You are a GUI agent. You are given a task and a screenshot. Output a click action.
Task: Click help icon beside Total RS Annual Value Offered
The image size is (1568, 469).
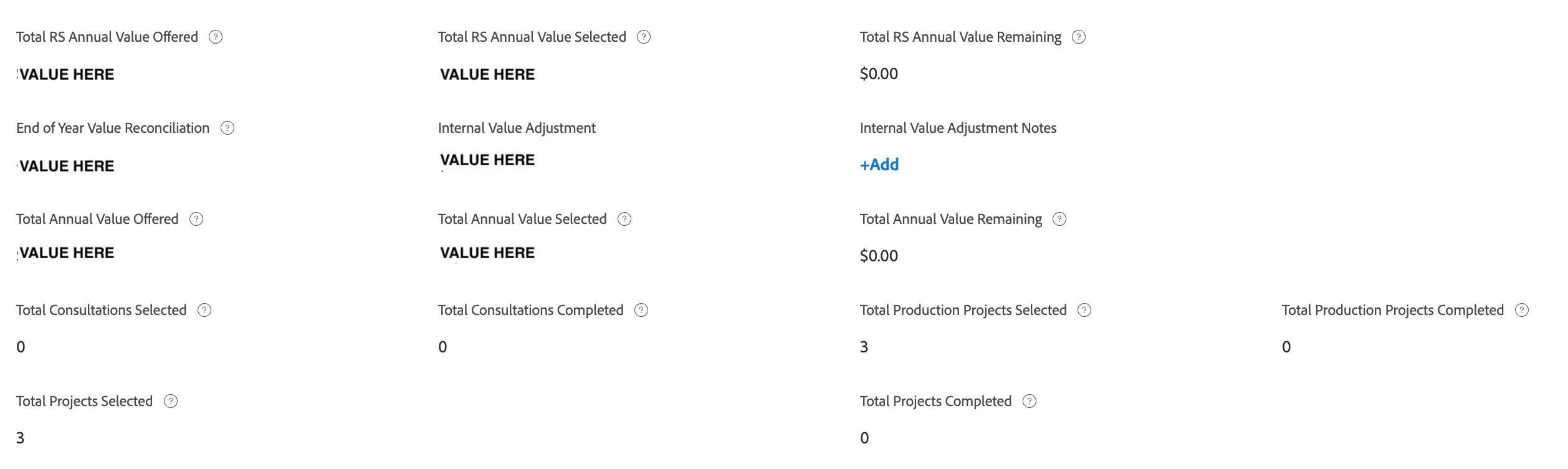coord(216,37)
